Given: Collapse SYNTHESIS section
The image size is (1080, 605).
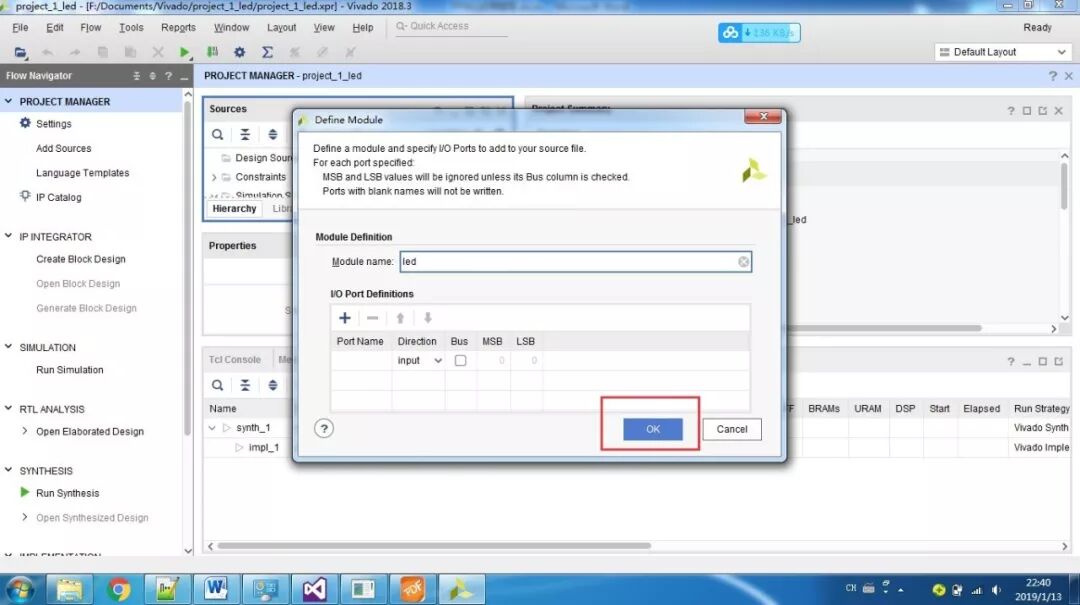Looking at the screenshot, I should (x=8, y=471).
